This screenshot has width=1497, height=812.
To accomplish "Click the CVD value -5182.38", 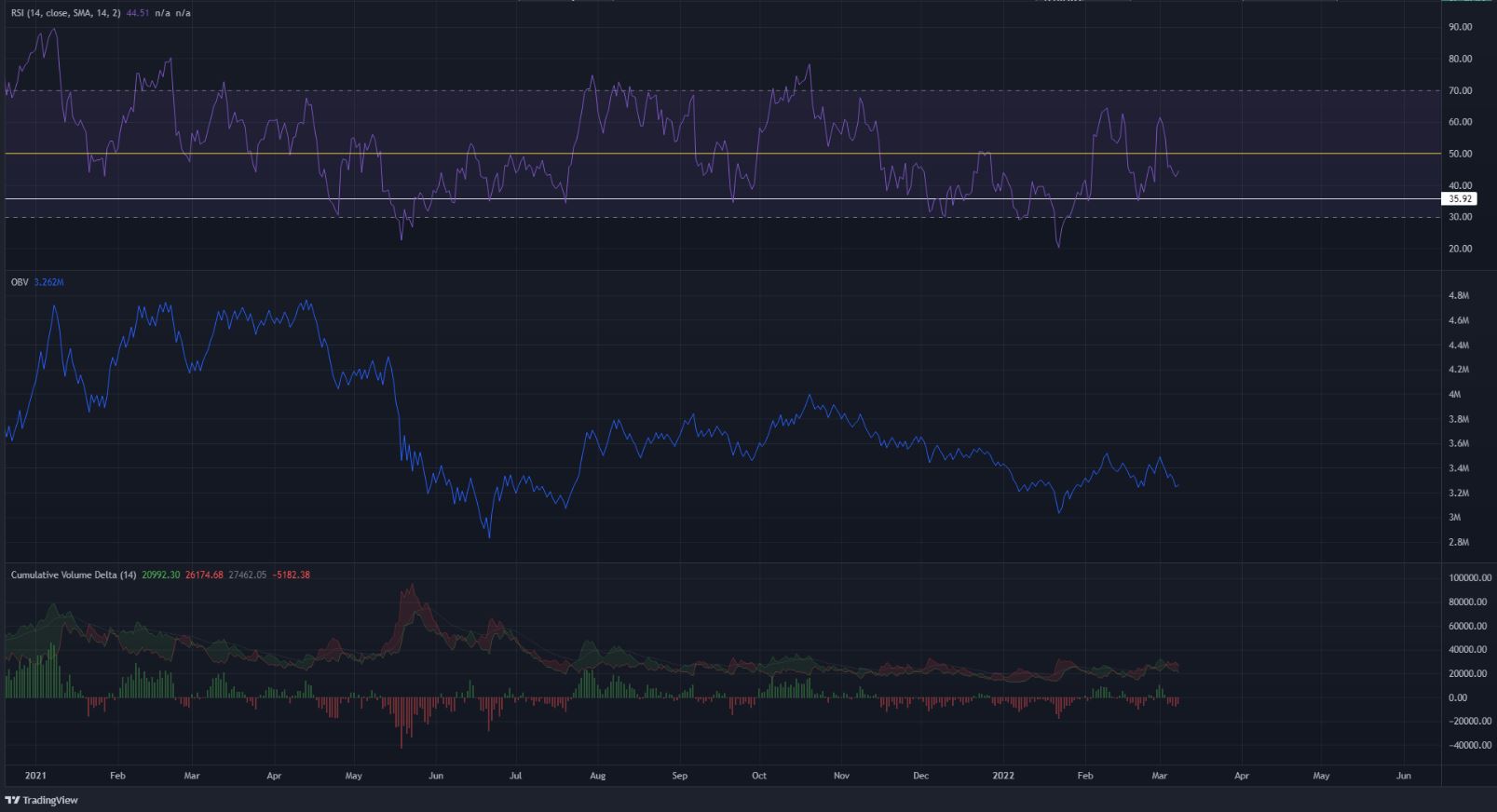I will coord(291,575).
